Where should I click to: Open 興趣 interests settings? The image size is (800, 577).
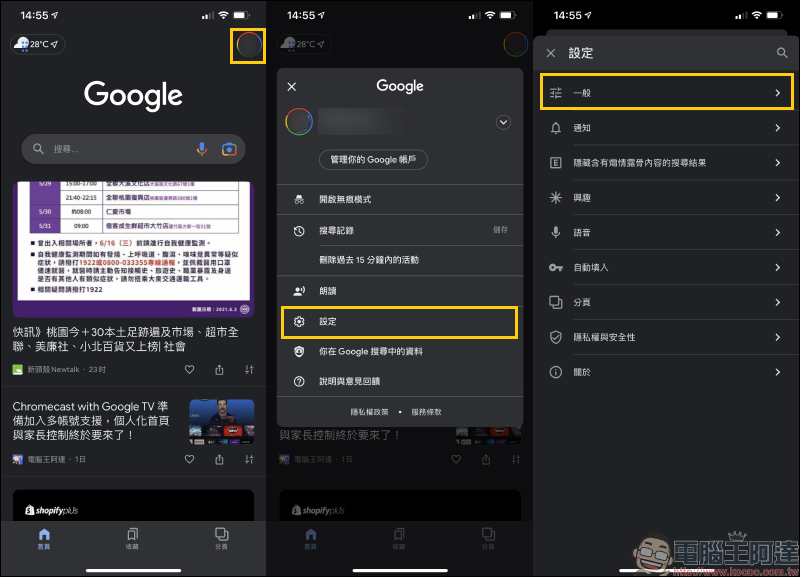click(x=667, y=197)
